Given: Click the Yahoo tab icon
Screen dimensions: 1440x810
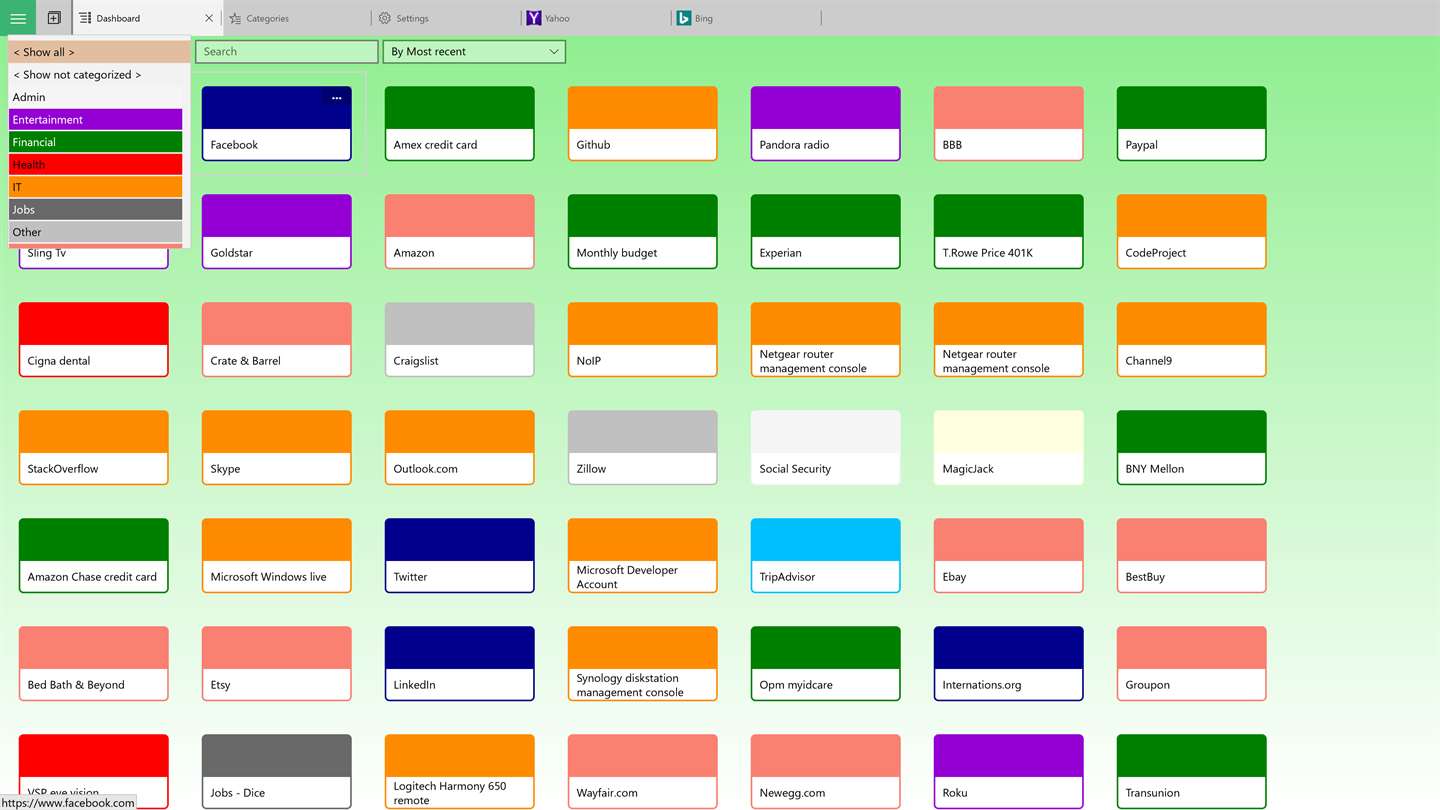Looking at the screenshot, I should point(534,18).
